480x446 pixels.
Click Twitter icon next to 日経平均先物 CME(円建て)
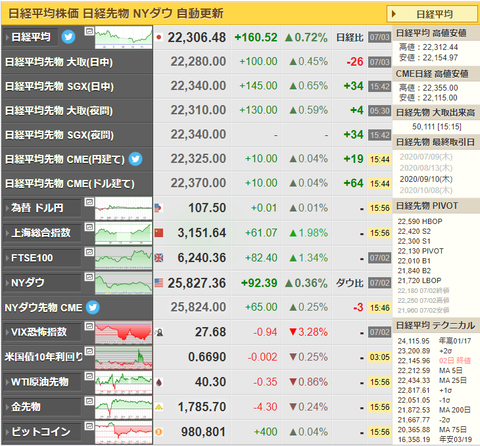click(x=135, y=159)
